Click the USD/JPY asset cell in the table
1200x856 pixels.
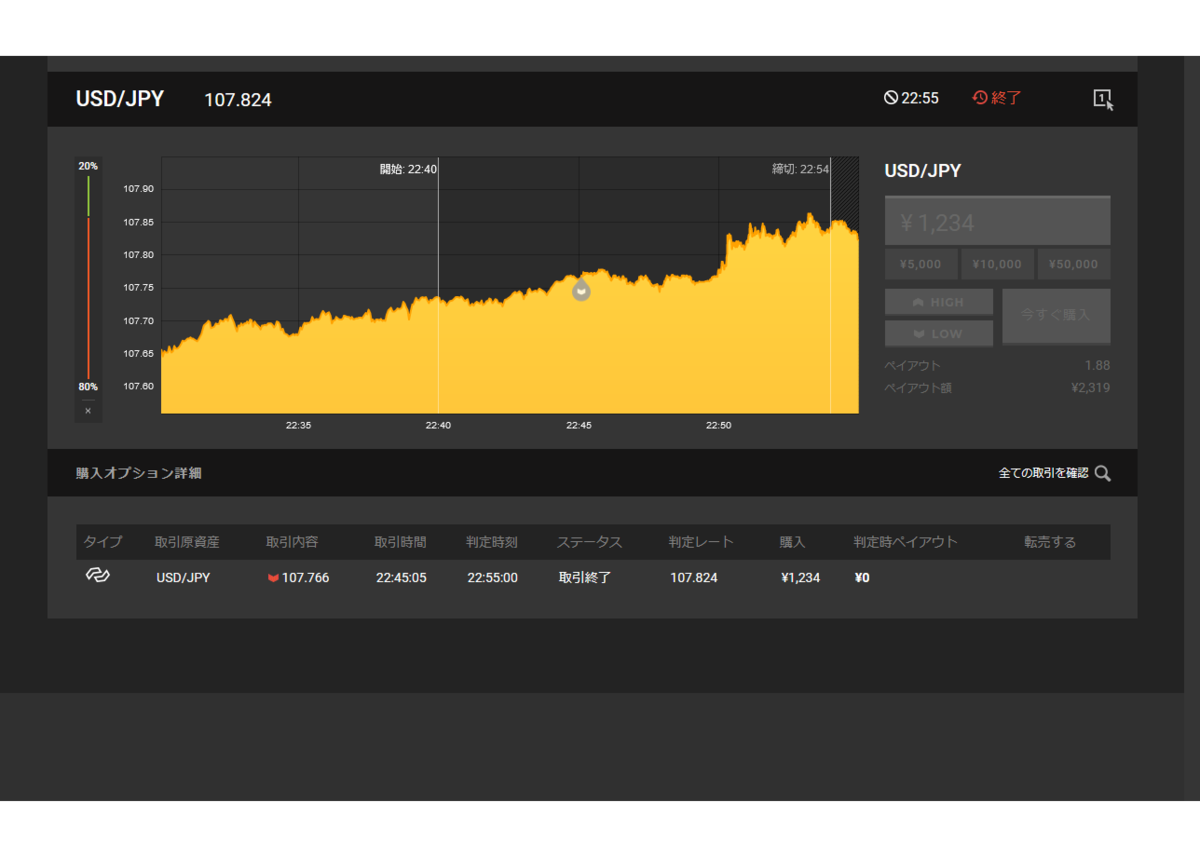[x=183, y=578]
